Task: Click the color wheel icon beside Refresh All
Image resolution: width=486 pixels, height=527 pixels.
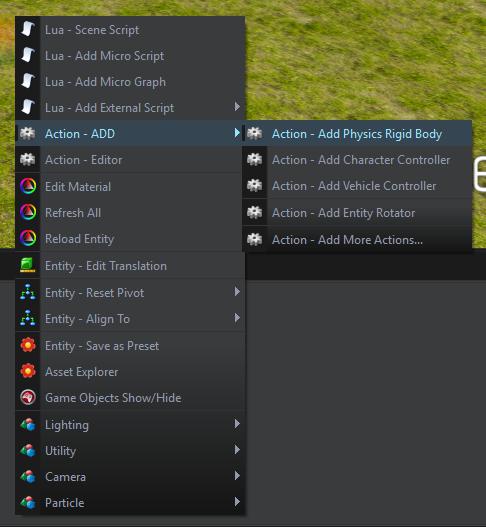Action: 28,213
